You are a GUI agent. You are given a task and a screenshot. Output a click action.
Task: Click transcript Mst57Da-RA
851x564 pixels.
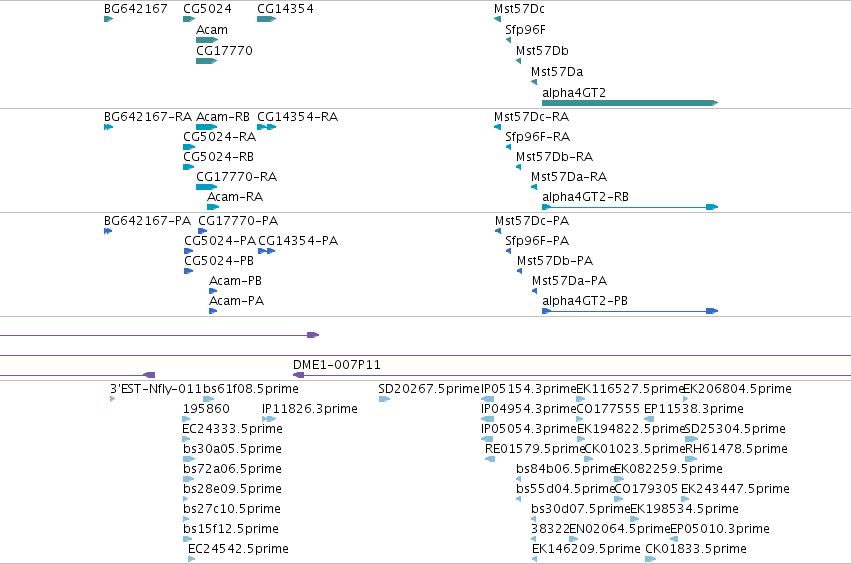click(x=569, y=177)
